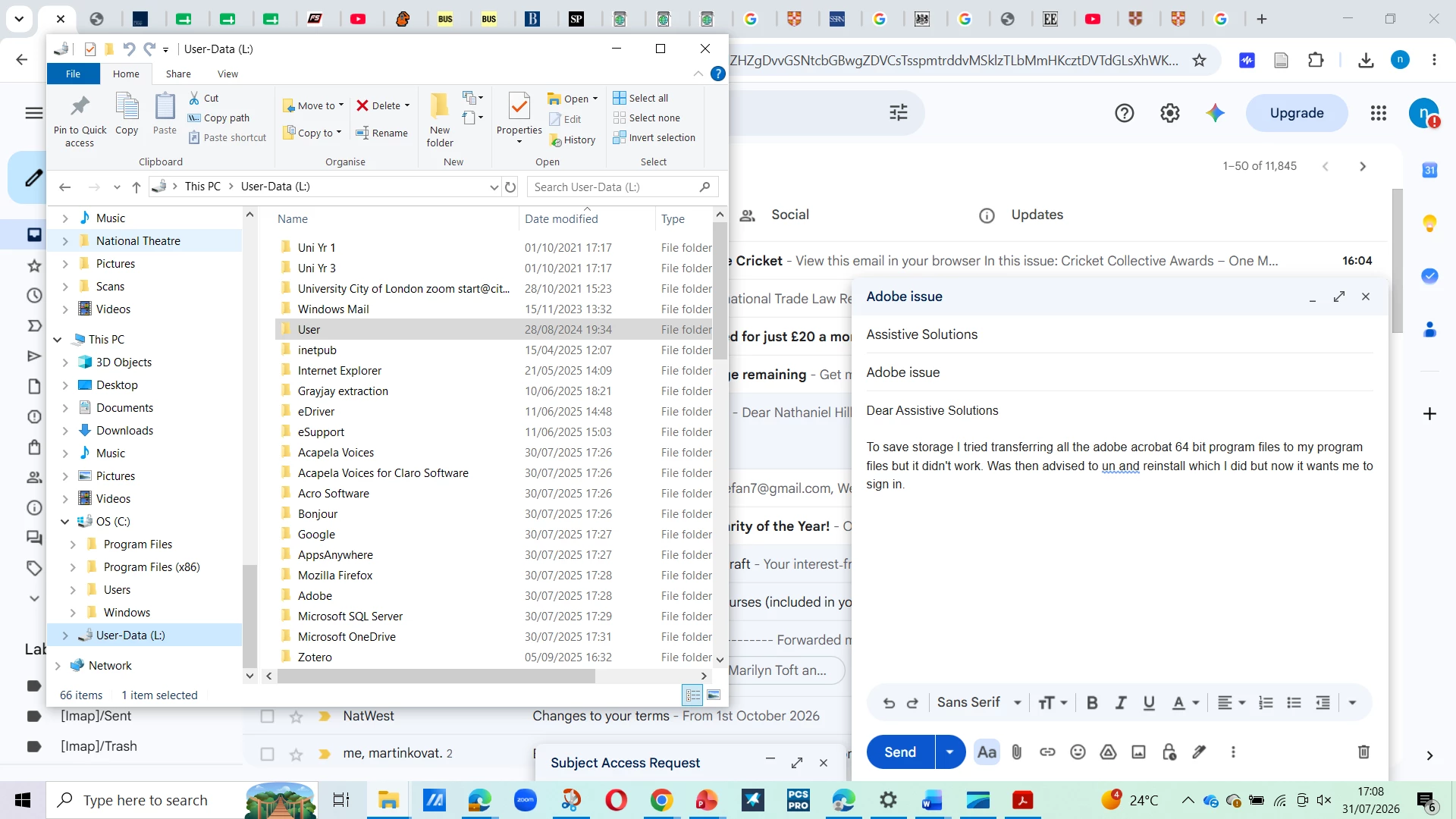This screenshot has height=819, width=1456.
Task: Switch to the View ribbon tab
Action: tap(227, 74)
